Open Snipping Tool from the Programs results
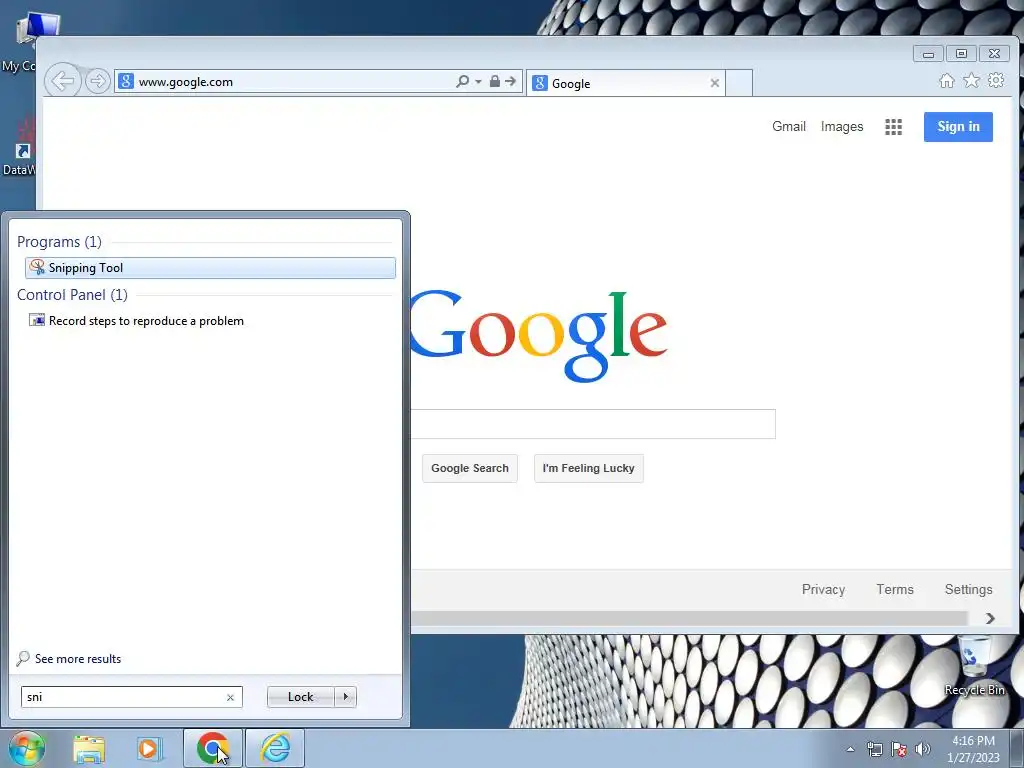The height and width of the screenshot is (768, 1024). coord(210,268)
